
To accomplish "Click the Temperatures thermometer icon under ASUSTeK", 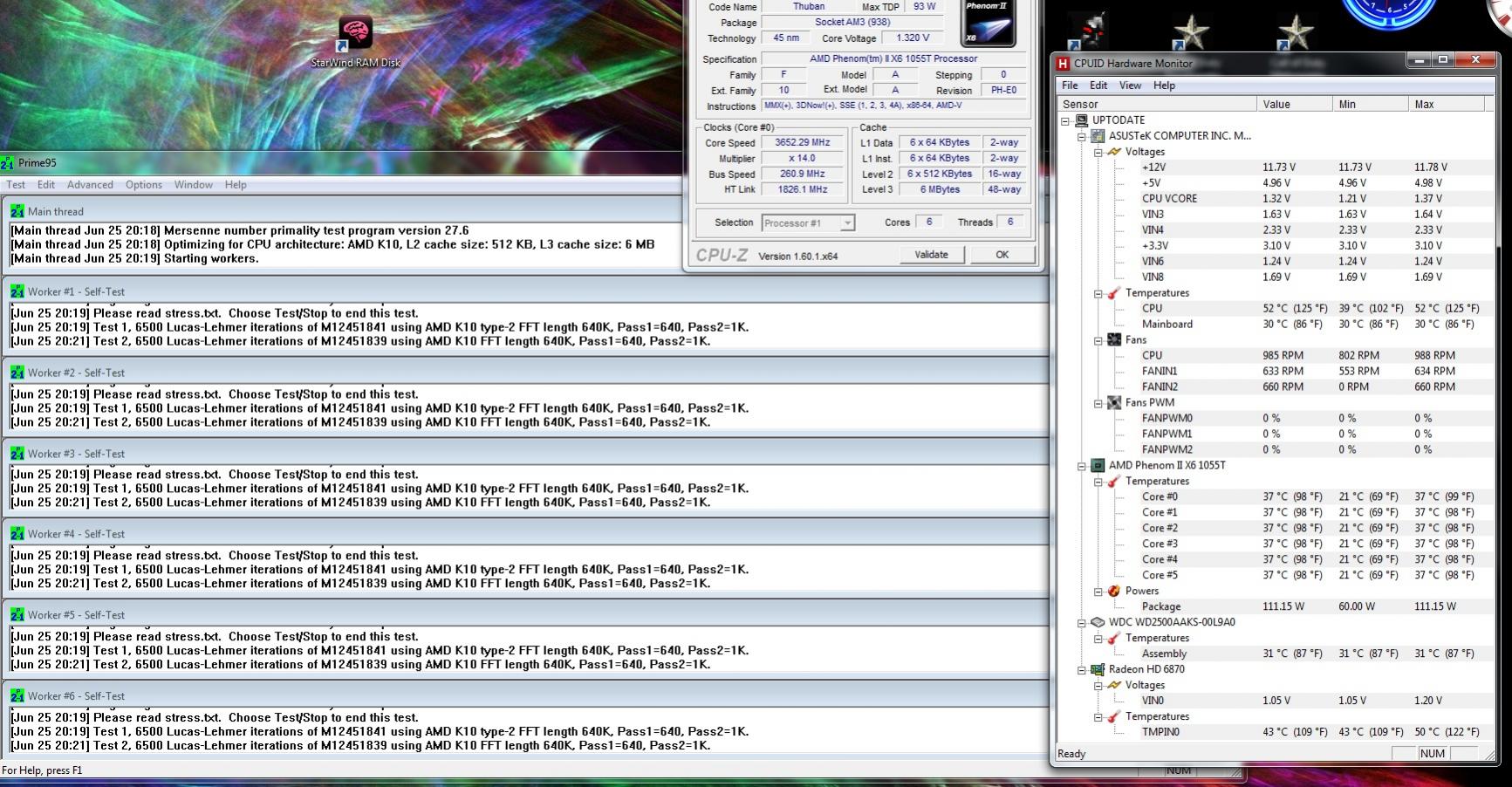I will pos(1114,293).
